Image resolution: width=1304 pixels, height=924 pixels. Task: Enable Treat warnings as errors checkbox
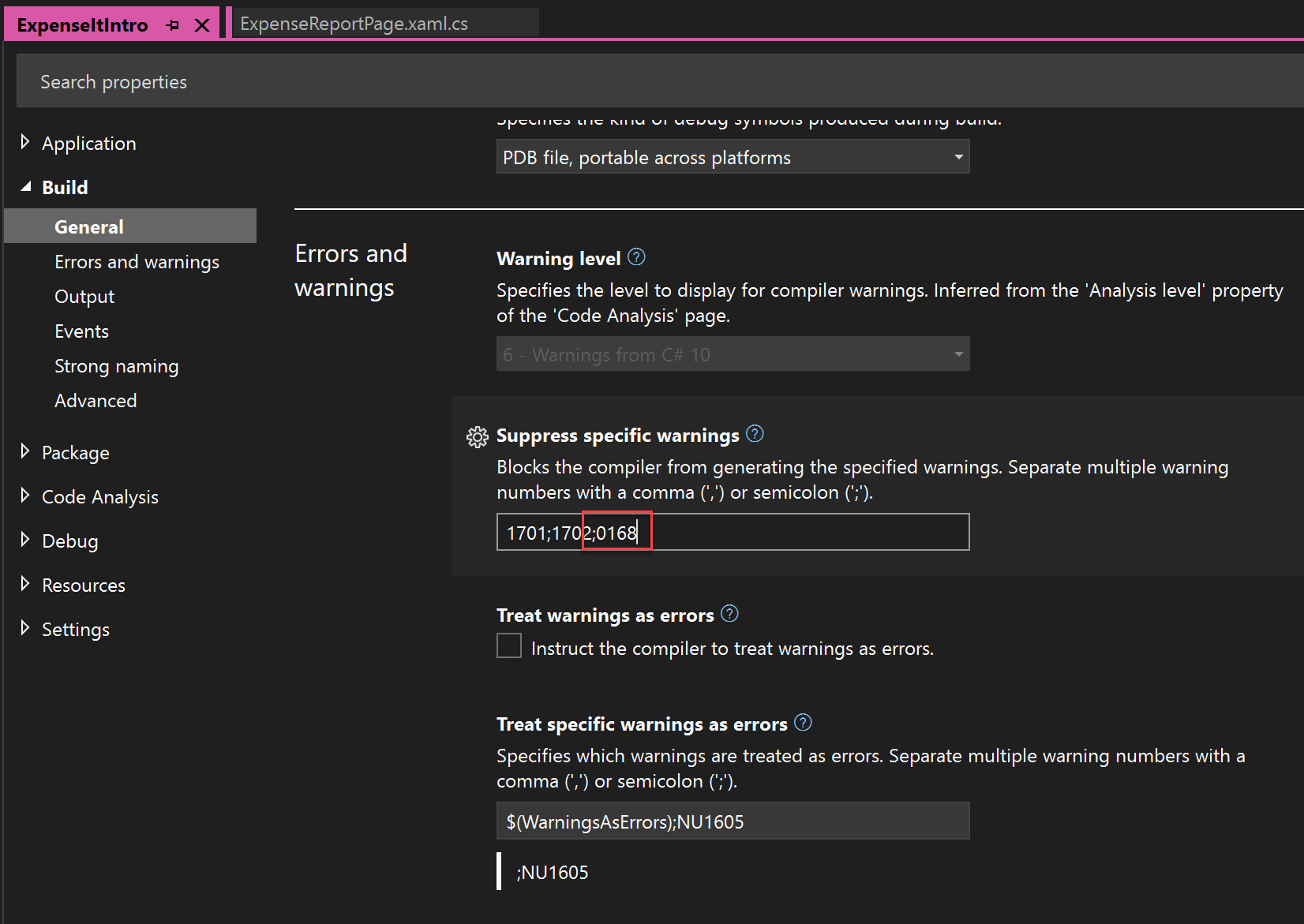click(x=509, y=646)
